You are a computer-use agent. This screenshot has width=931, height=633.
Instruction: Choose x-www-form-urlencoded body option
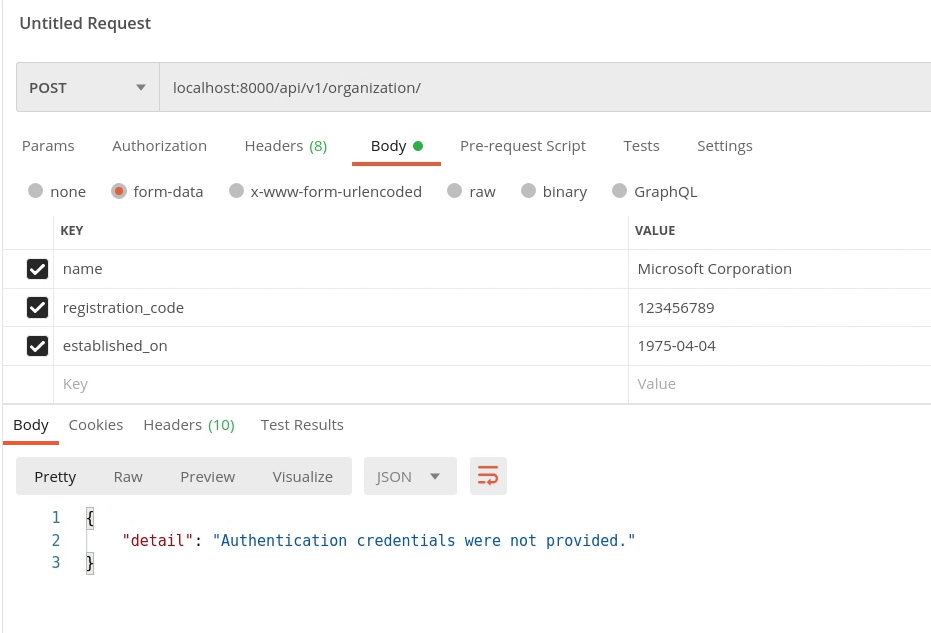click(236, 191)
